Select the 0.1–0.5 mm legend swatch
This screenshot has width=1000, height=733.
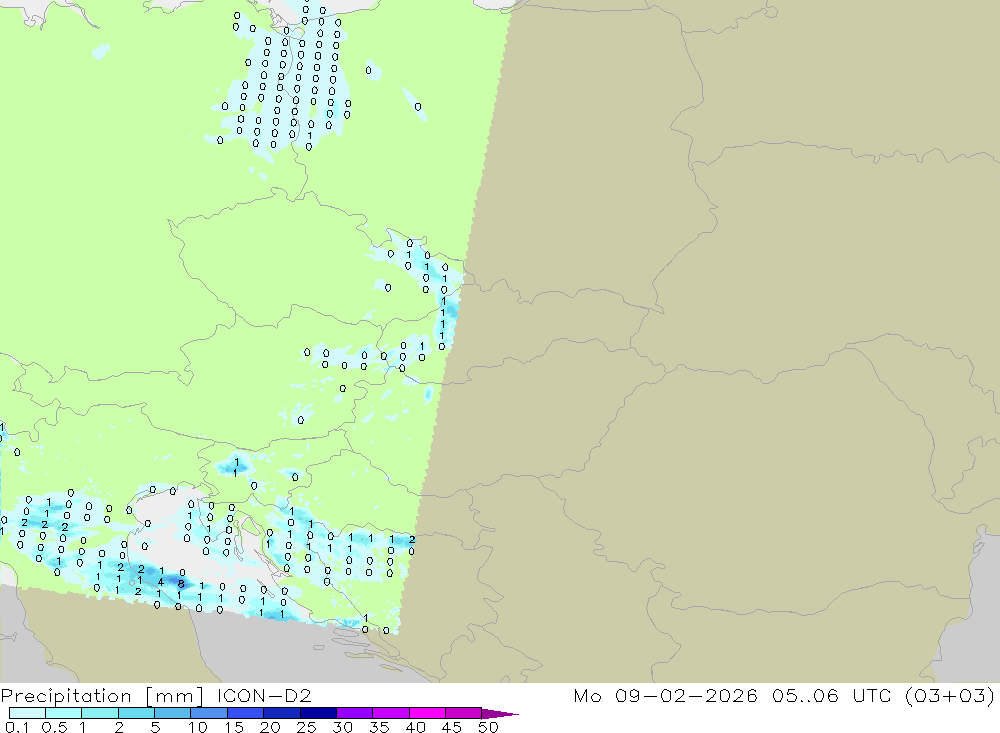point(27,713)
